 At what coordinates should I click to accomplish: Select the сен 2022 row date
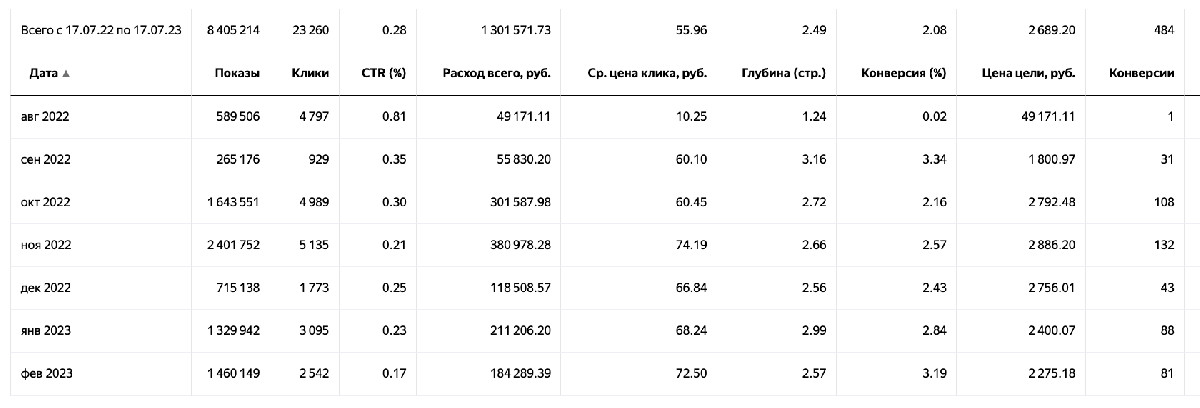tap(45, 159)
